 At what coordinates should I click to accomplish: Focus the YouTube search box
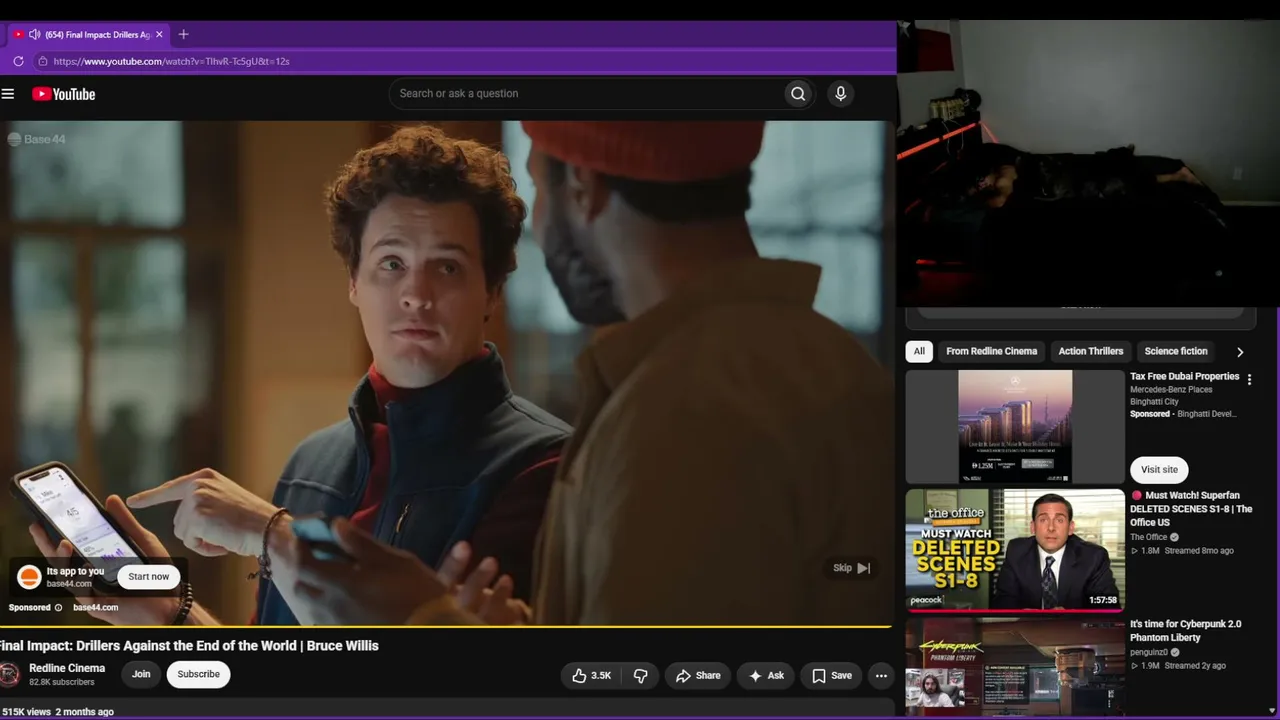click(586, 94)
